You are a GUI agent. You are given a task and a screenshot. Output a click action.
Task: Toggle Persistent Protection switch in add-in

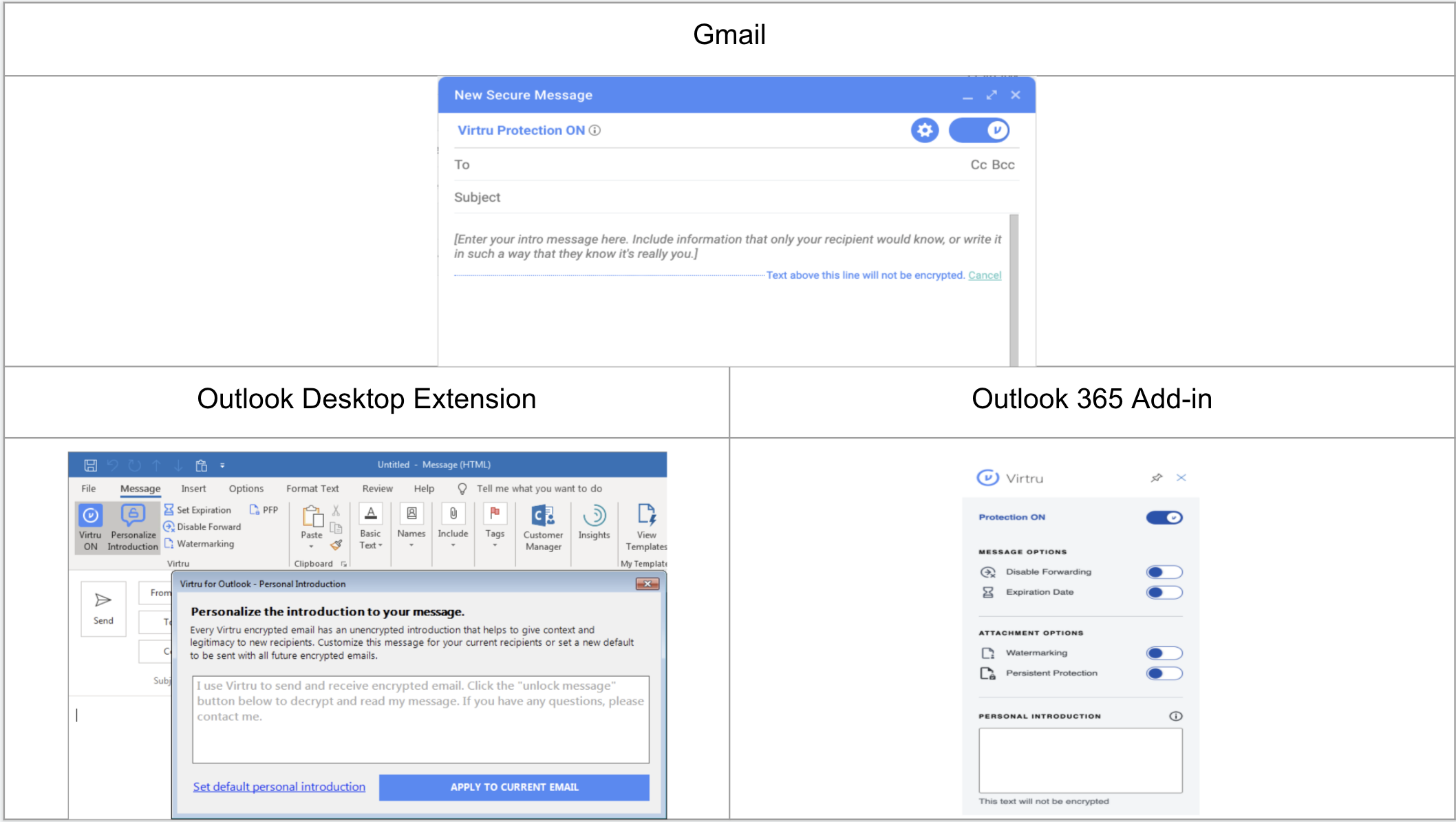coord(1164,673)
